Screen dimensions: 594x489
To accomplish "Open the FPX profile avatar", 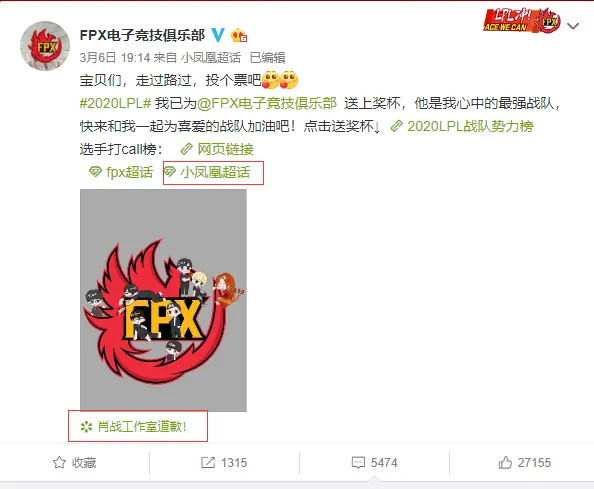I will click(x=45, y=46).
